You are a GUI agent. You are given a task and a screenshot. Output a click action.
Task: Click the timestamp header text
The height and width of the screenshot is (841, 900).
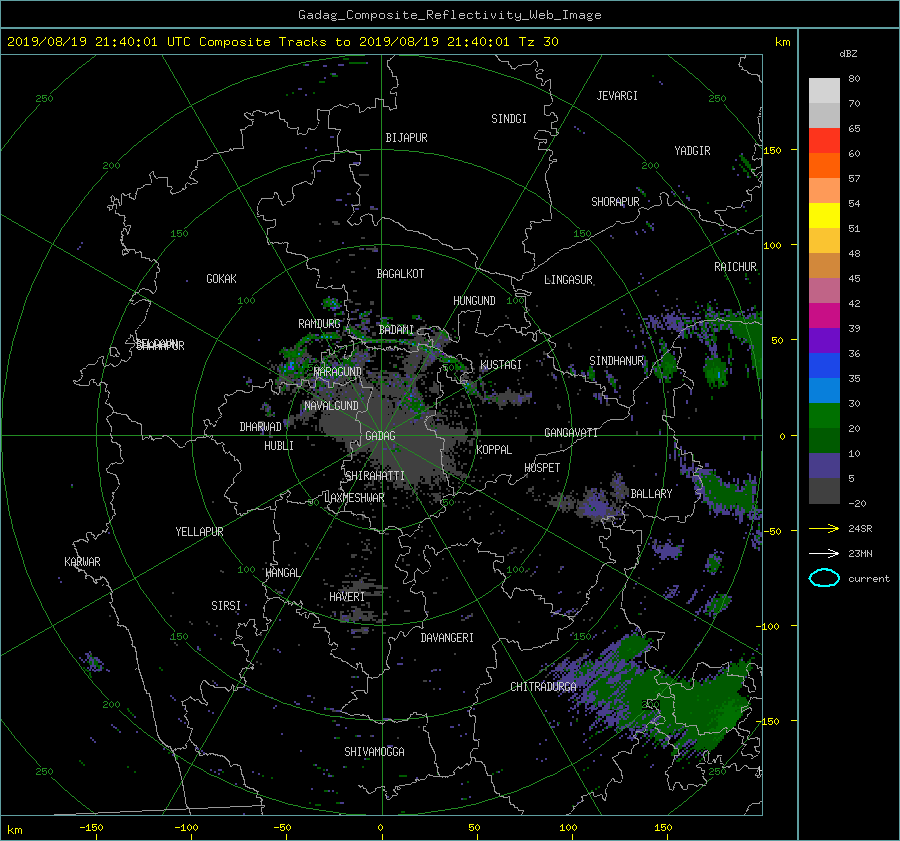coord(282,42)
